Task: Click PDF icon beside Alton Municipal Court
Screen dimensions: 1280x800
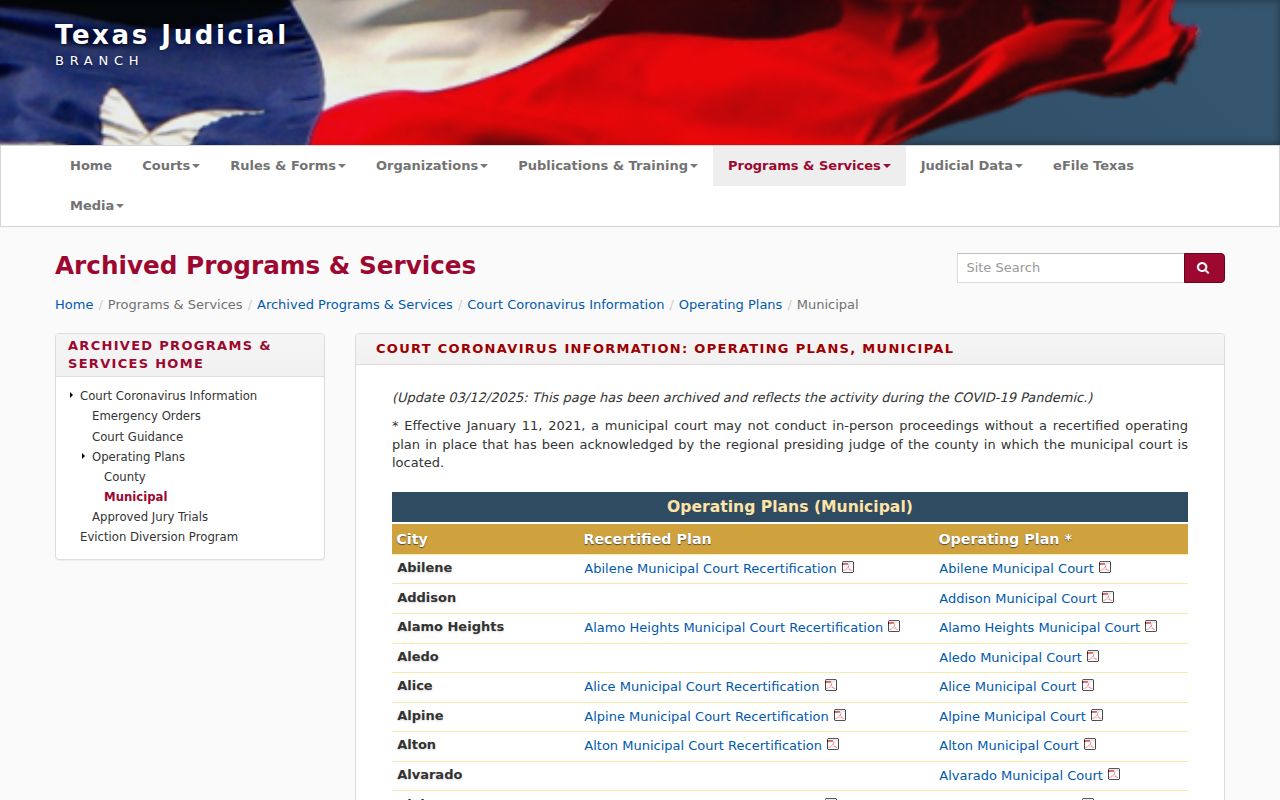Action: tap(1090, 744)
